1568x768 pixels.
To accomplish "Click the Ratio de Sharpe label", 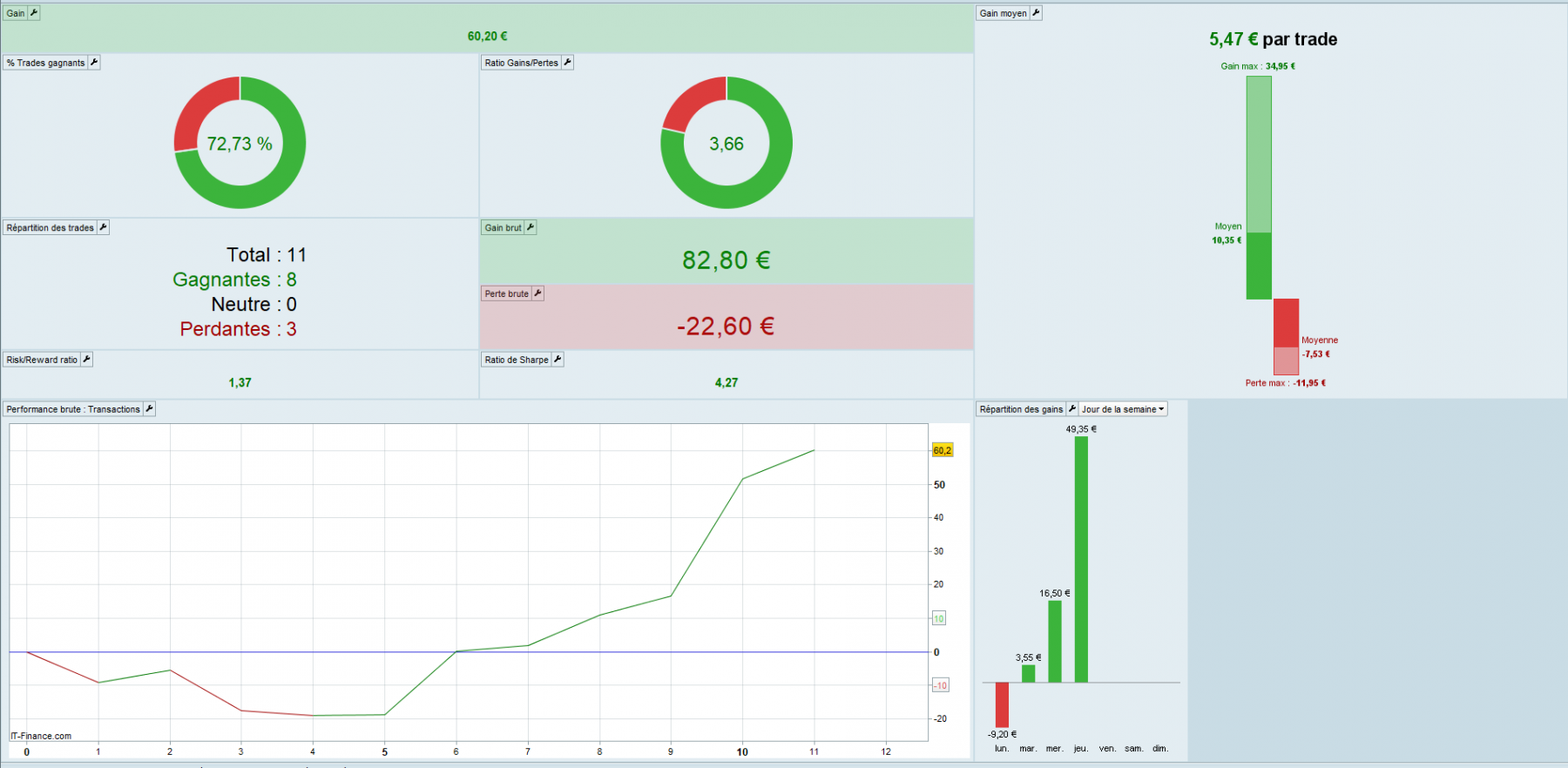I will [x=517, y=360].
